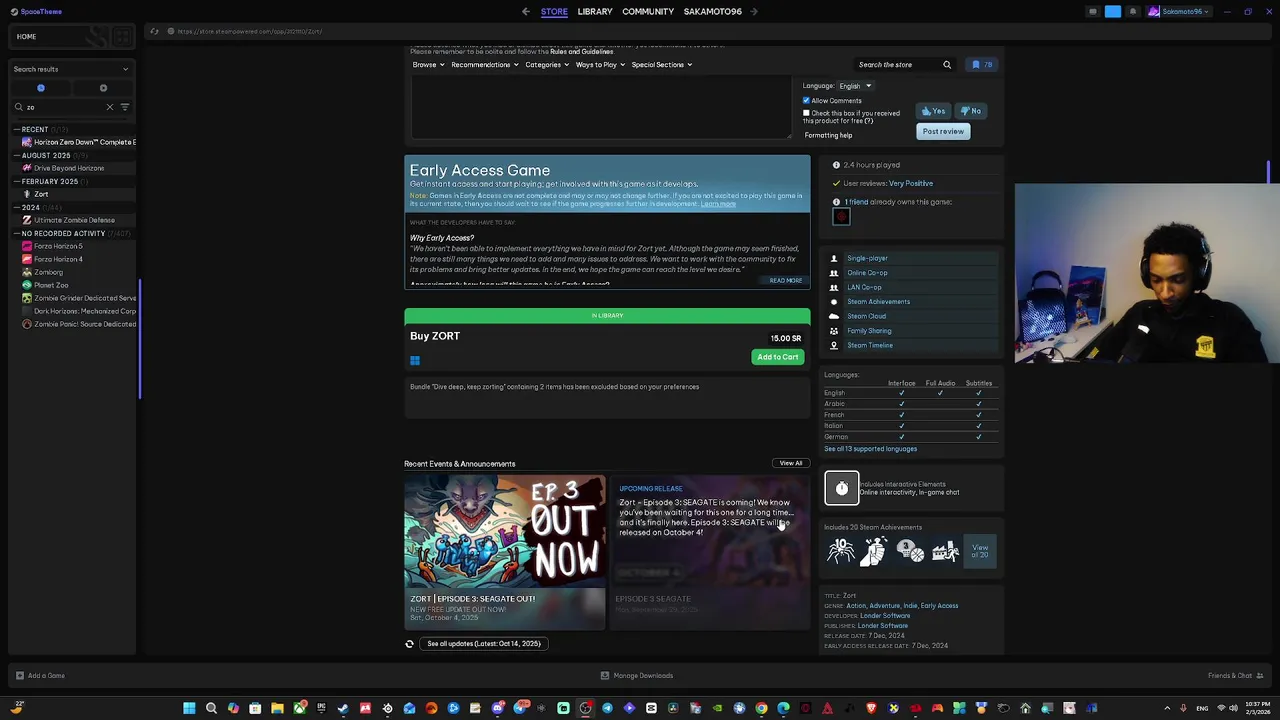Reload the store page
Screen dimensions: 1280x720
point(154,31)
